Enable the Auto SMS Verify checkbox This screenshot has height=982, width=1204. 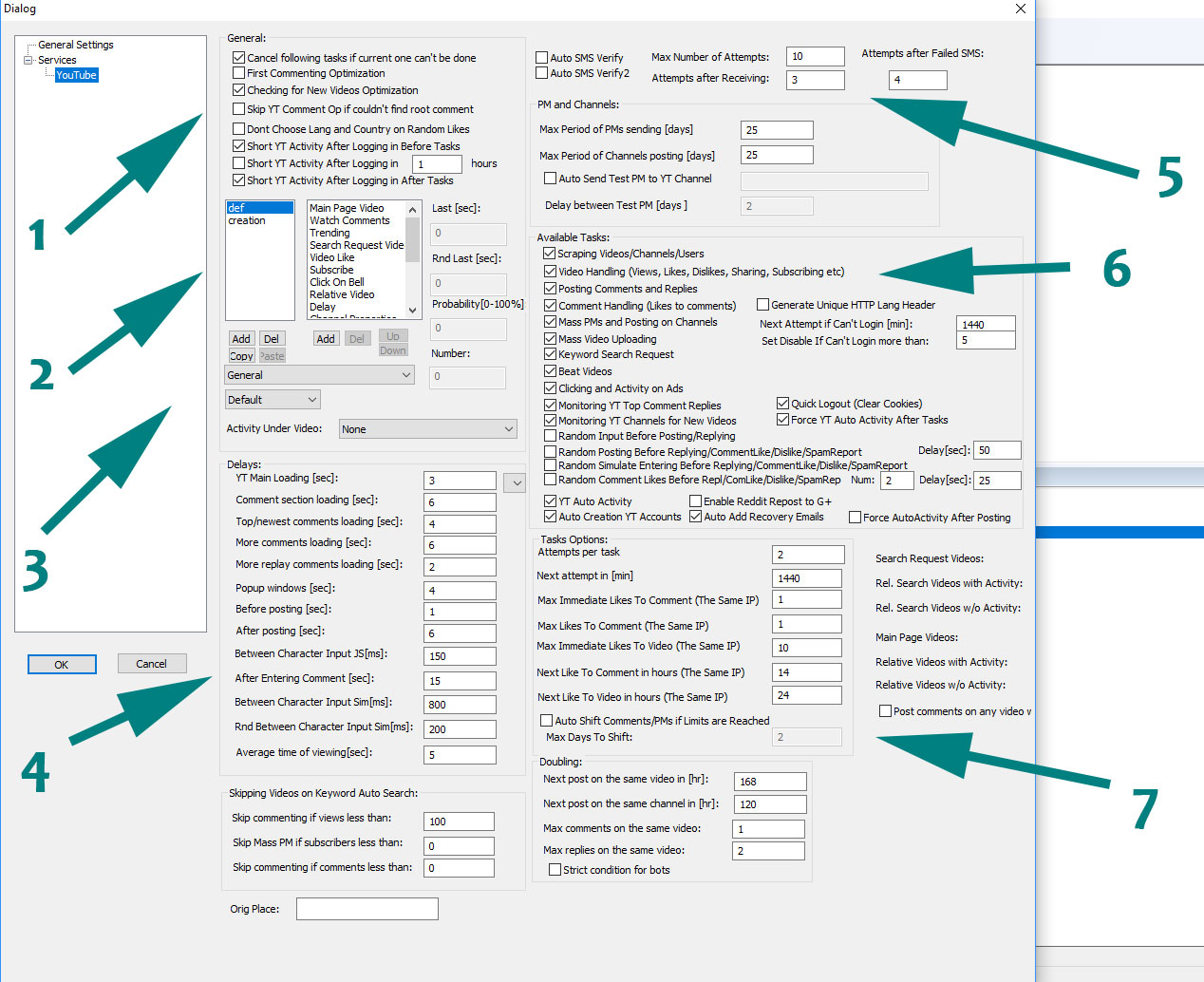pyautogui.click(x=542, y=58)
